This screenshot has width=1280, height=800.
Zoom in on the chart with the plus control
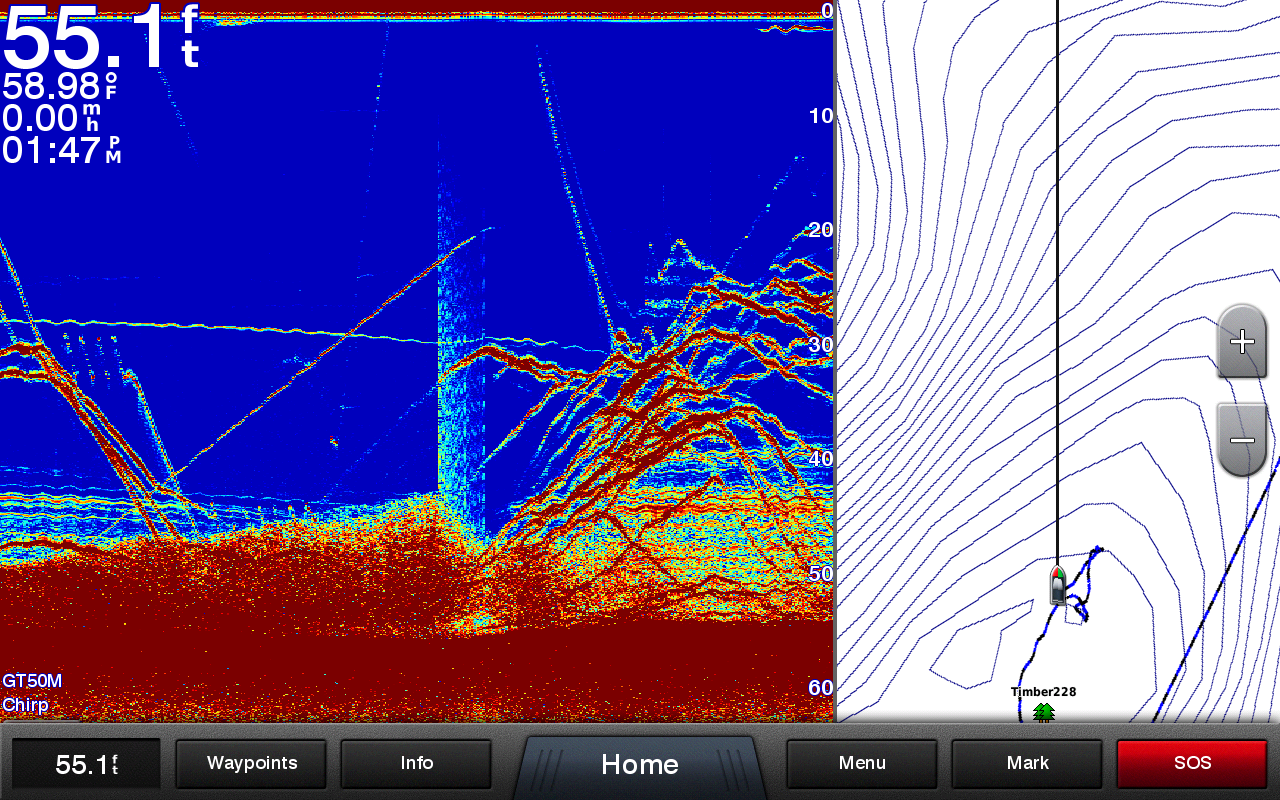[x=1240, y=343]
